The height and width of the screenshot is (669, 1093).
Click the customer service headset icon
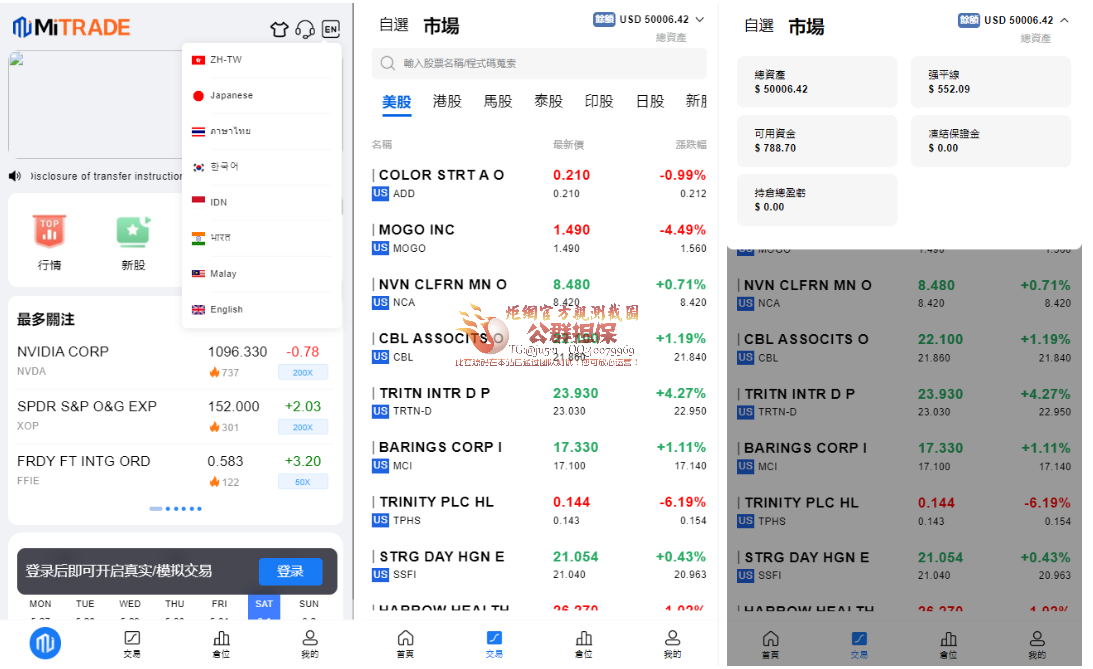click(x=305, y=29)
